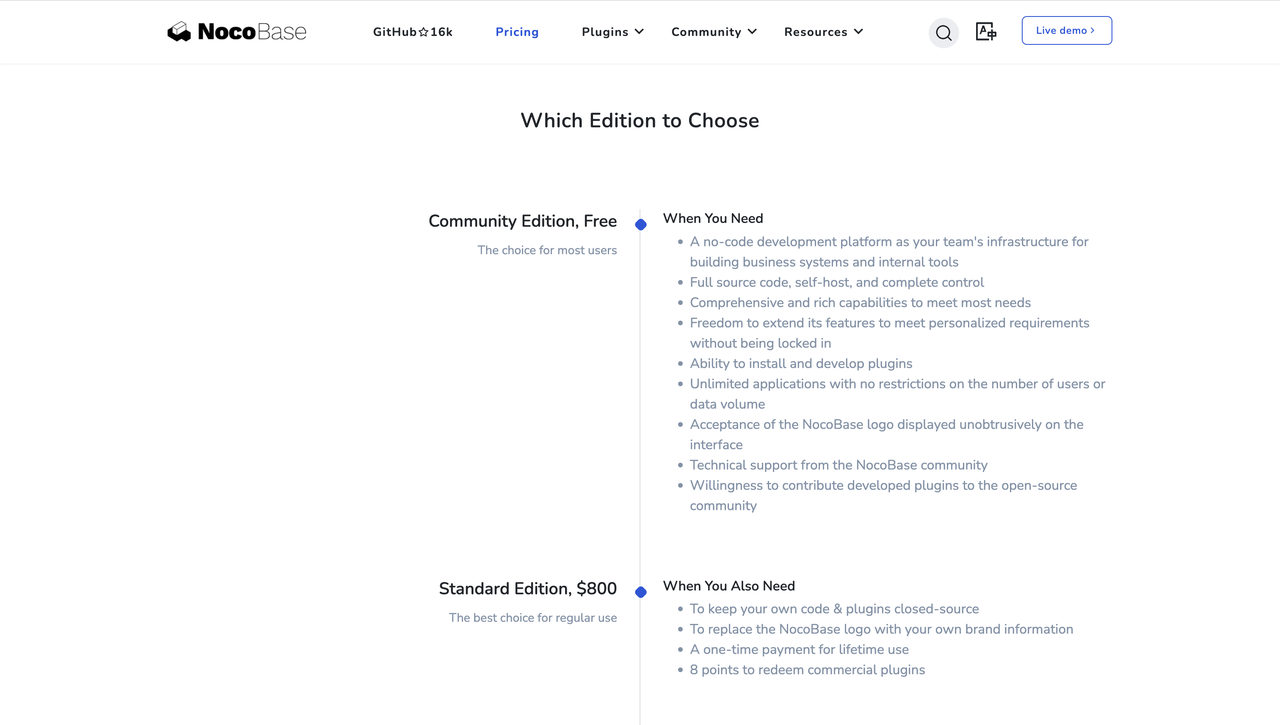Click the language translation icon
Screen dimensions: 1280x725
click(986, 31)
